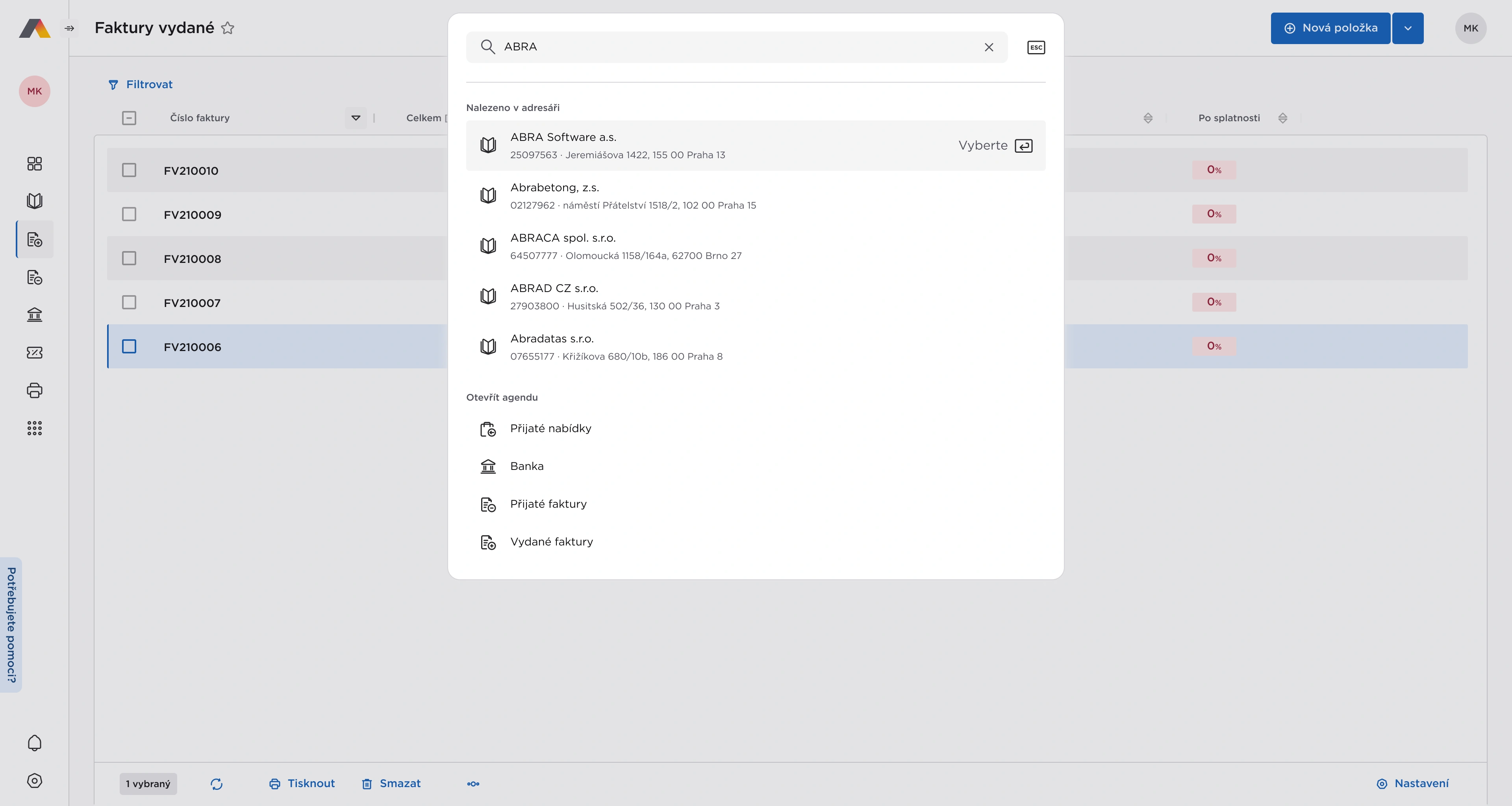
Task: Open Přijaté faktury agenda
Action: point(548,505)
